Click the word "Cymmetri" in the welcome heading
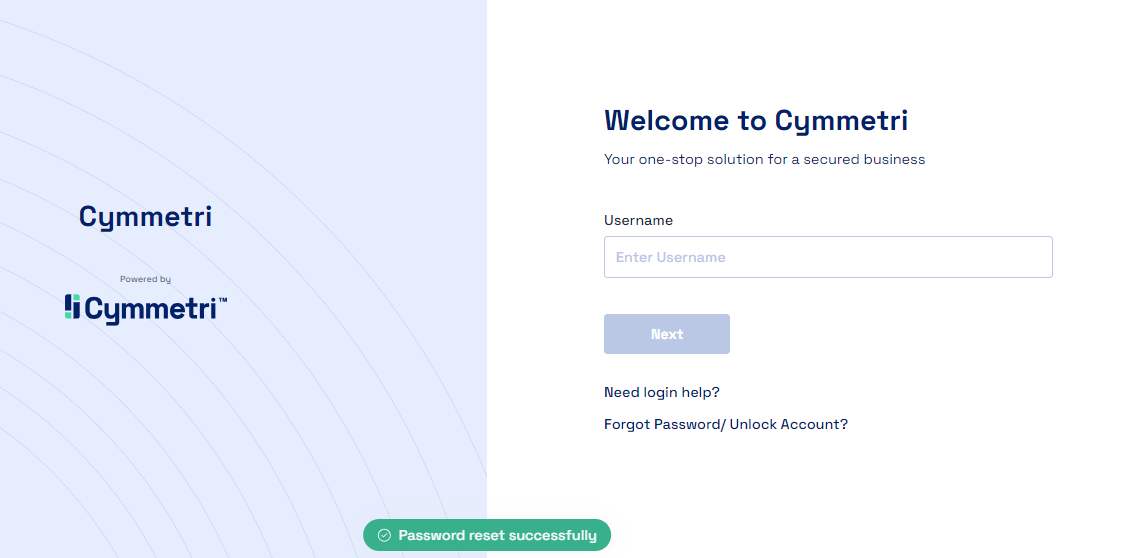 [x=841, y=121]
